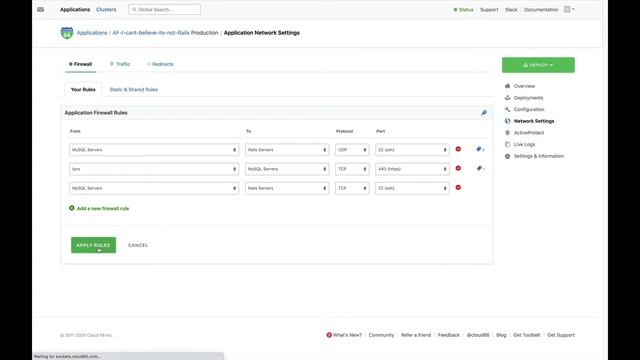Screen dimensions: 640x360
Task: Click the Deployments icon in sidebar
Action: point(507,98)
